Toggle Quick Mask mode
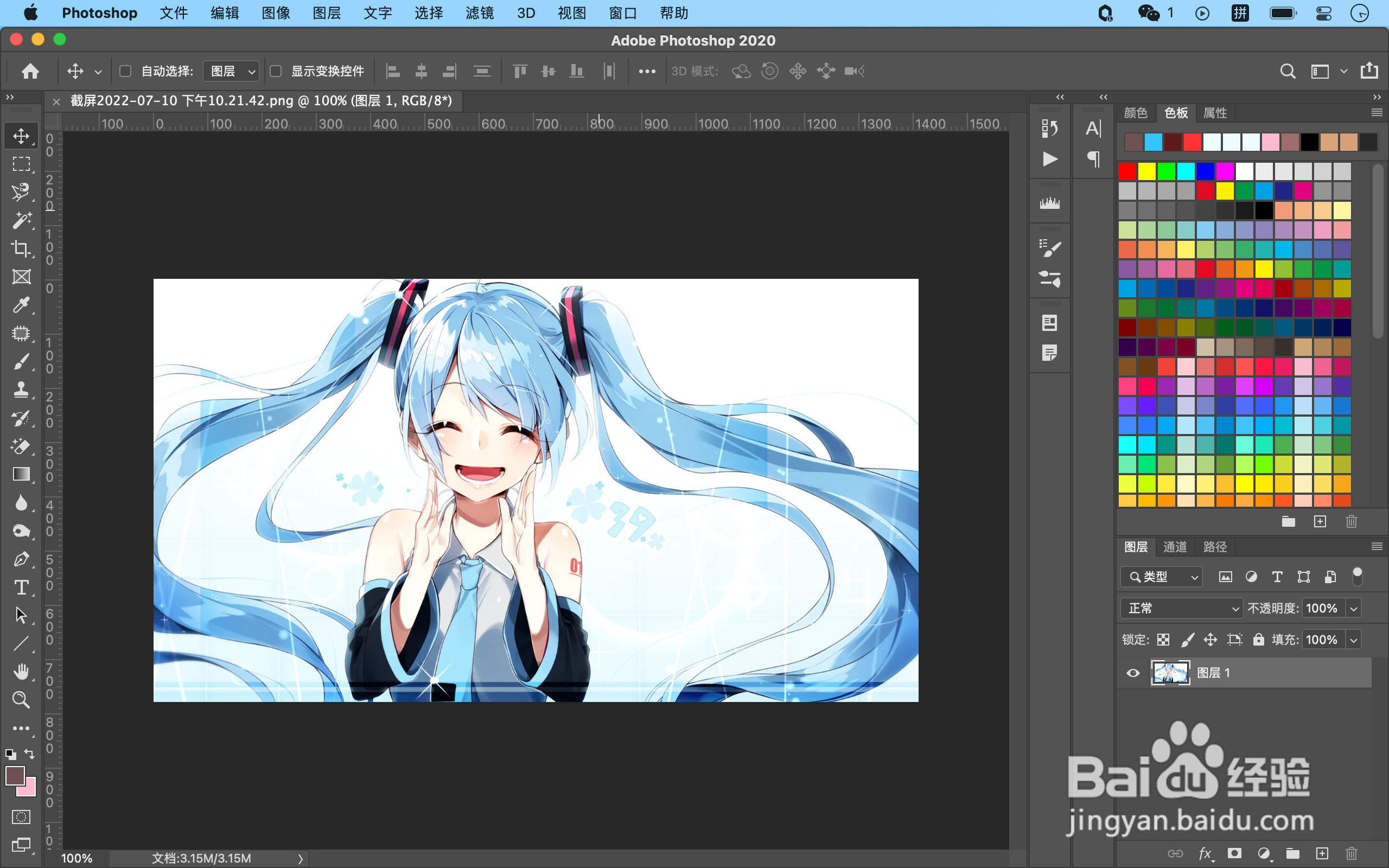The image size is (1389, 868). pyautogui.click(x=21, y=817)
